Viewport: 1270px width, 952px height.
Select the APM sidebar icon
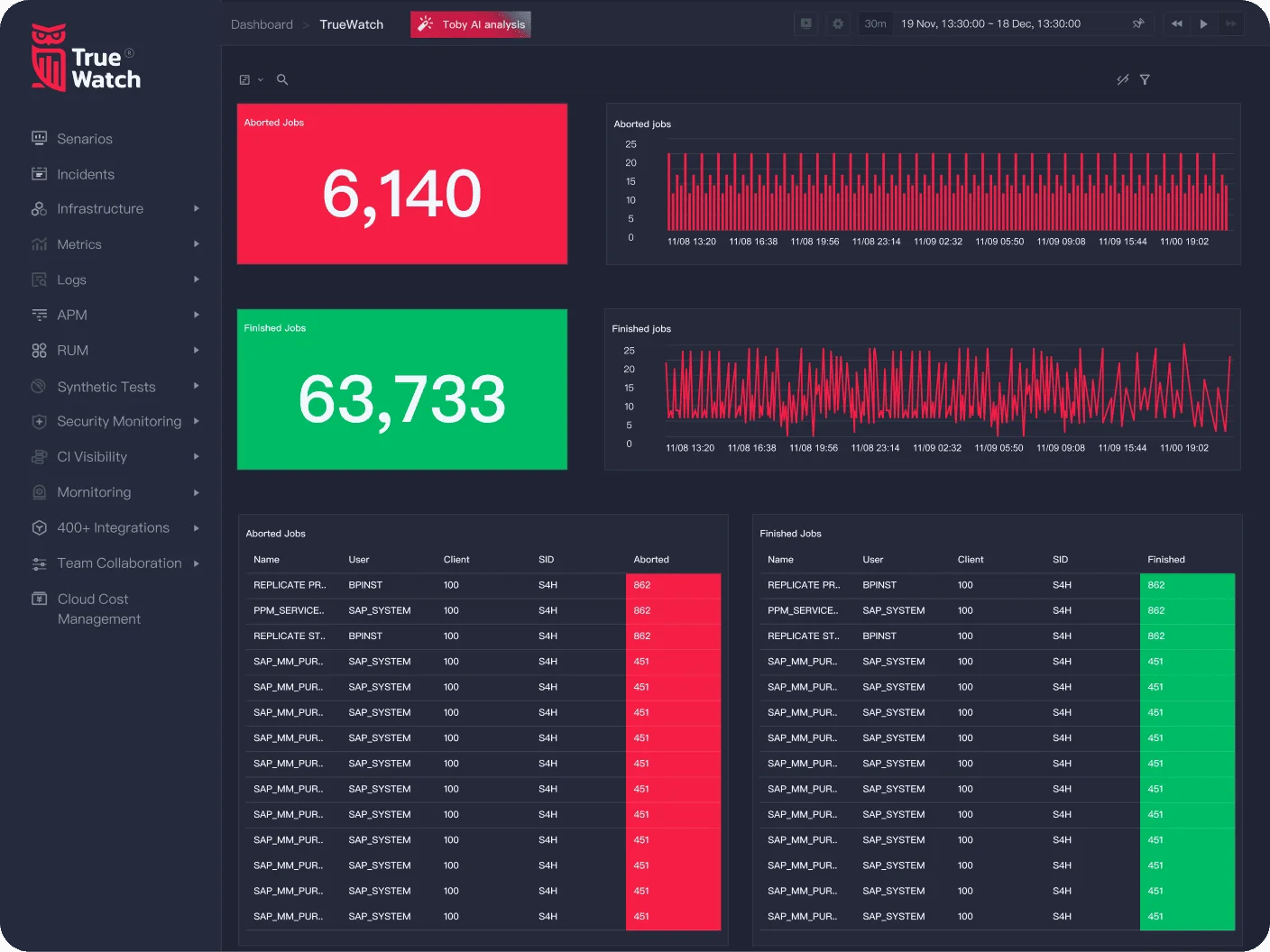tap(39, 315)
